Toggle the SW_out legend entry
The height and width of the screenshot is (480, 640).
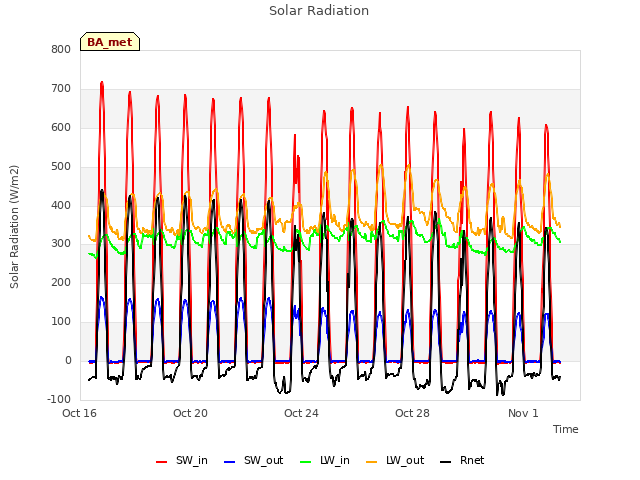(x=253, y=461)
